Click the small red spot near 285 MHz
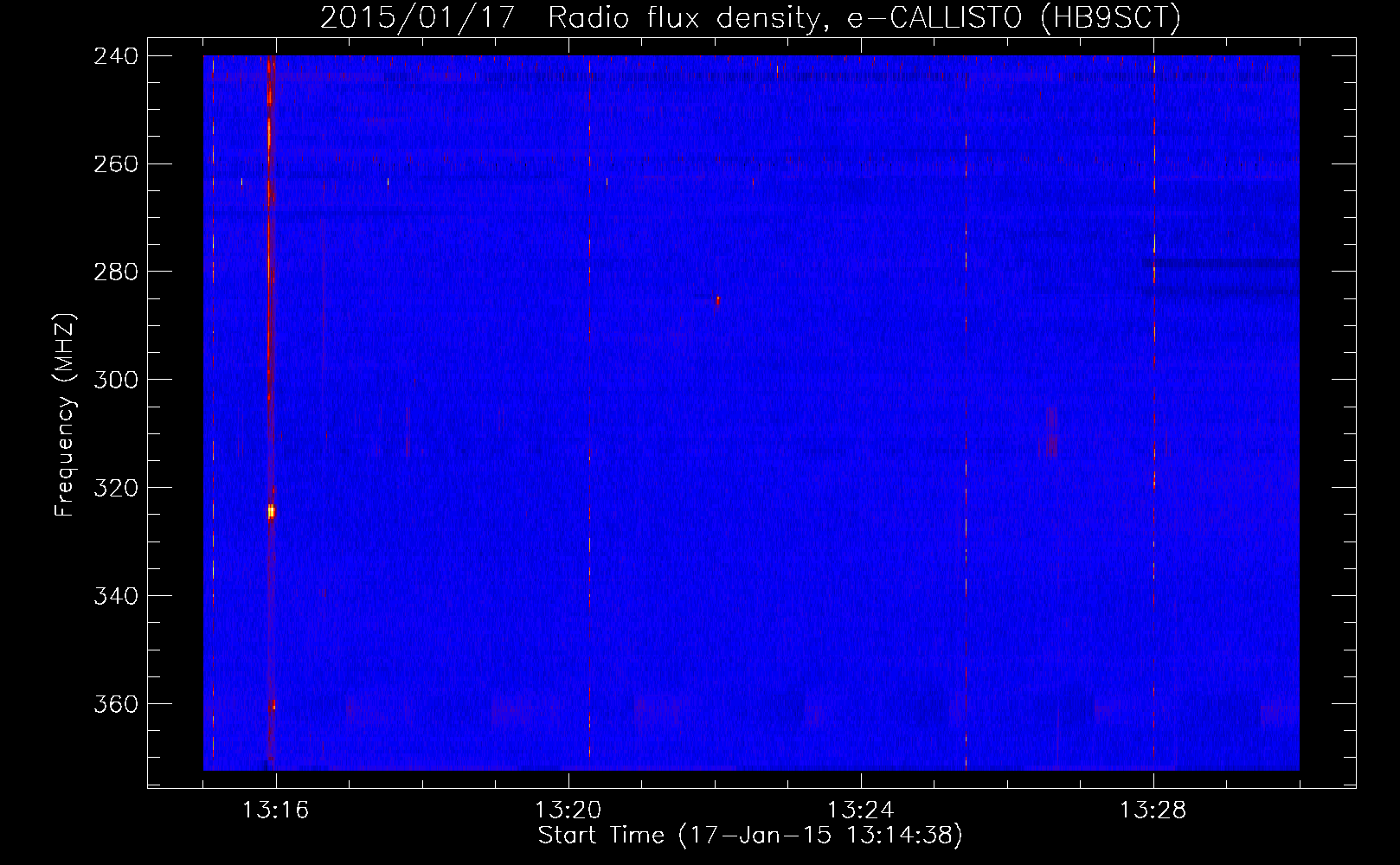The height and width of the screenshot is (865, 1400). click(717, 300)
